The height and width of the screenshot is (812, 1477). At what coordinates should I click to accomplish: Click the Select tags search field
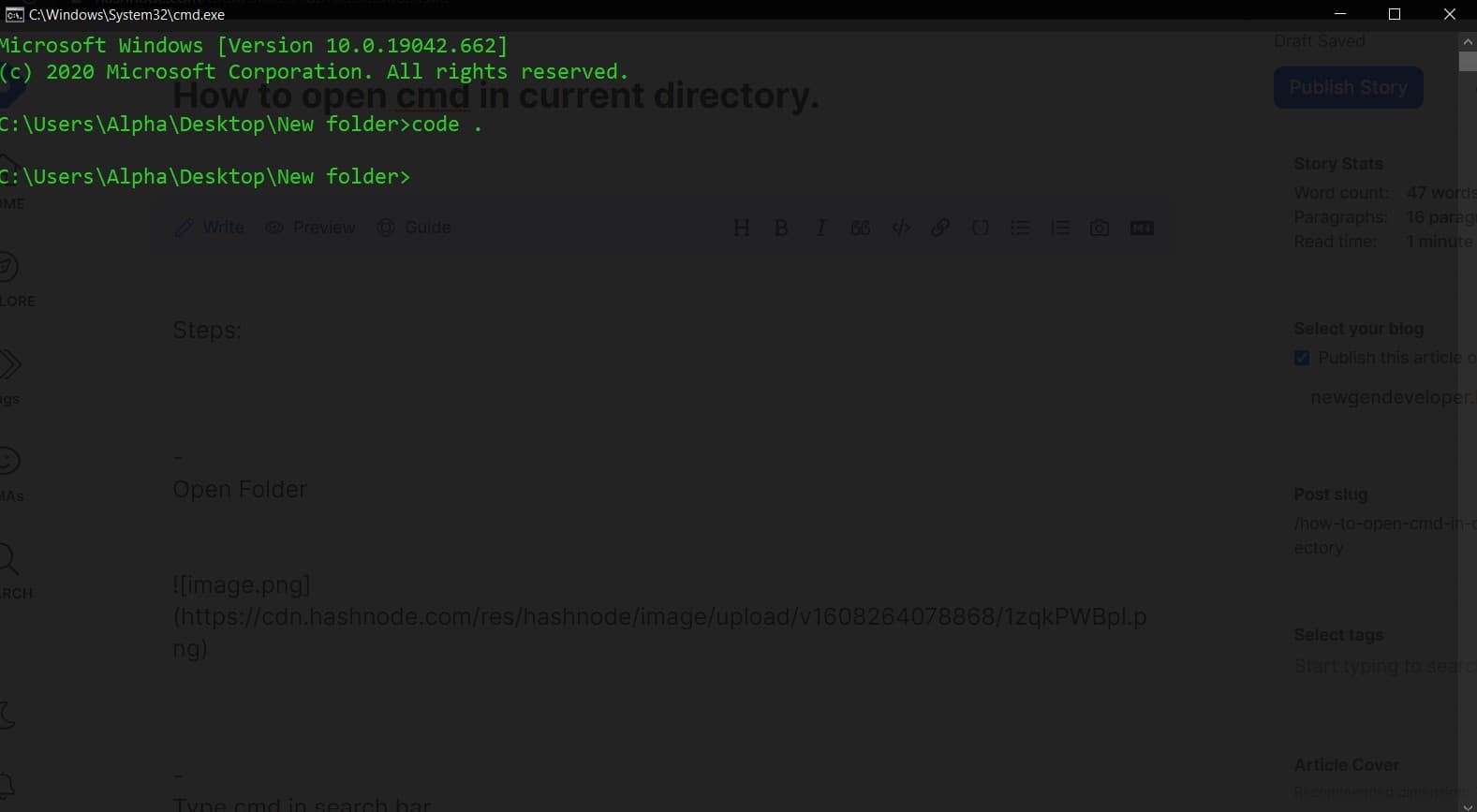coord(1377,666)
